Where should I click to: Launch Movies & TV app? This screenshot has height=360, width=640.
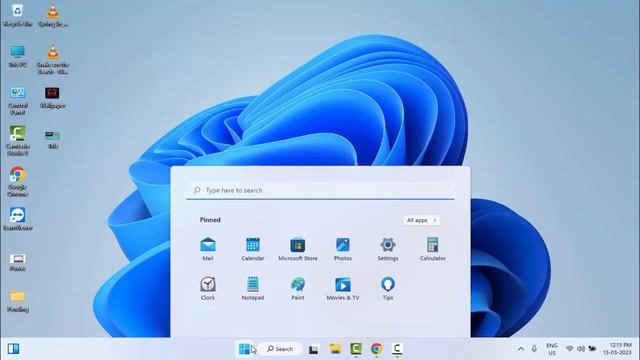coord(343,289)
